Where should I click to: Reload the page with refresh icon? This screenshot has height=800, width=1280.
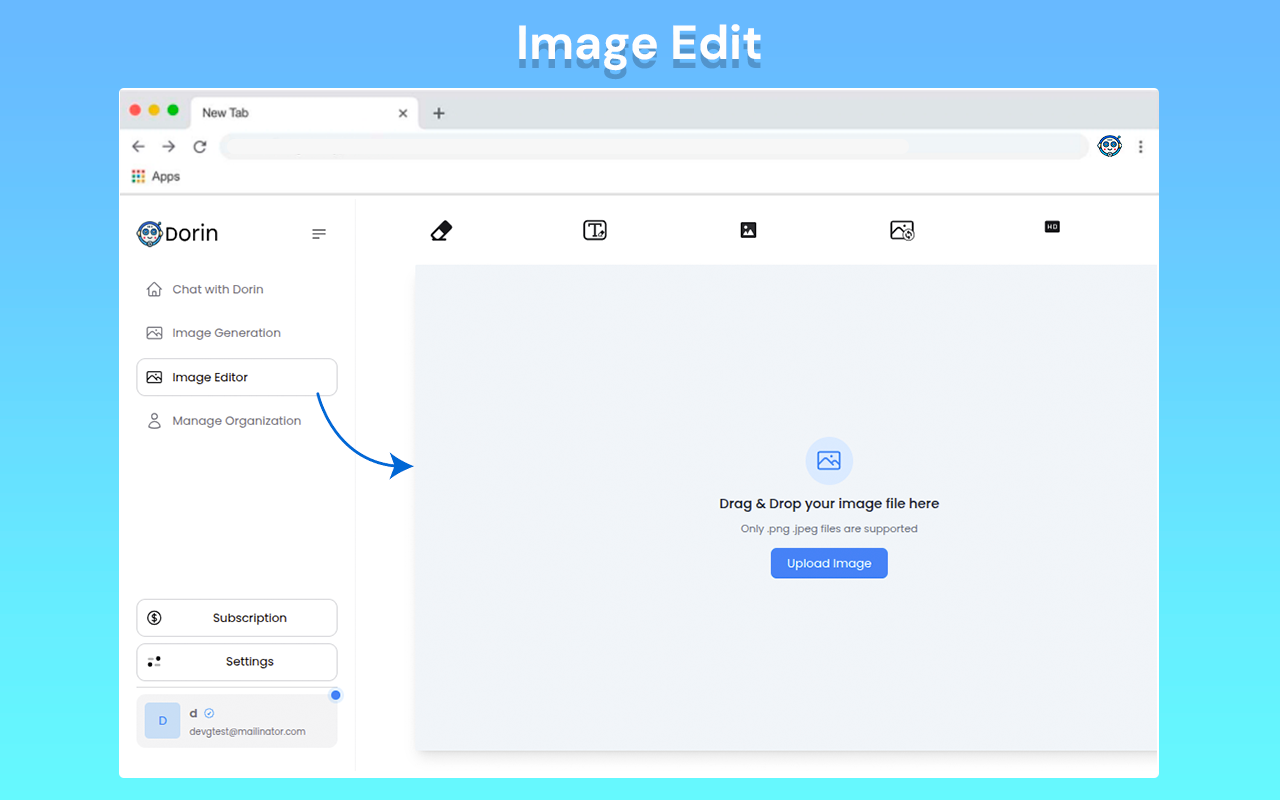click(200, 147)
